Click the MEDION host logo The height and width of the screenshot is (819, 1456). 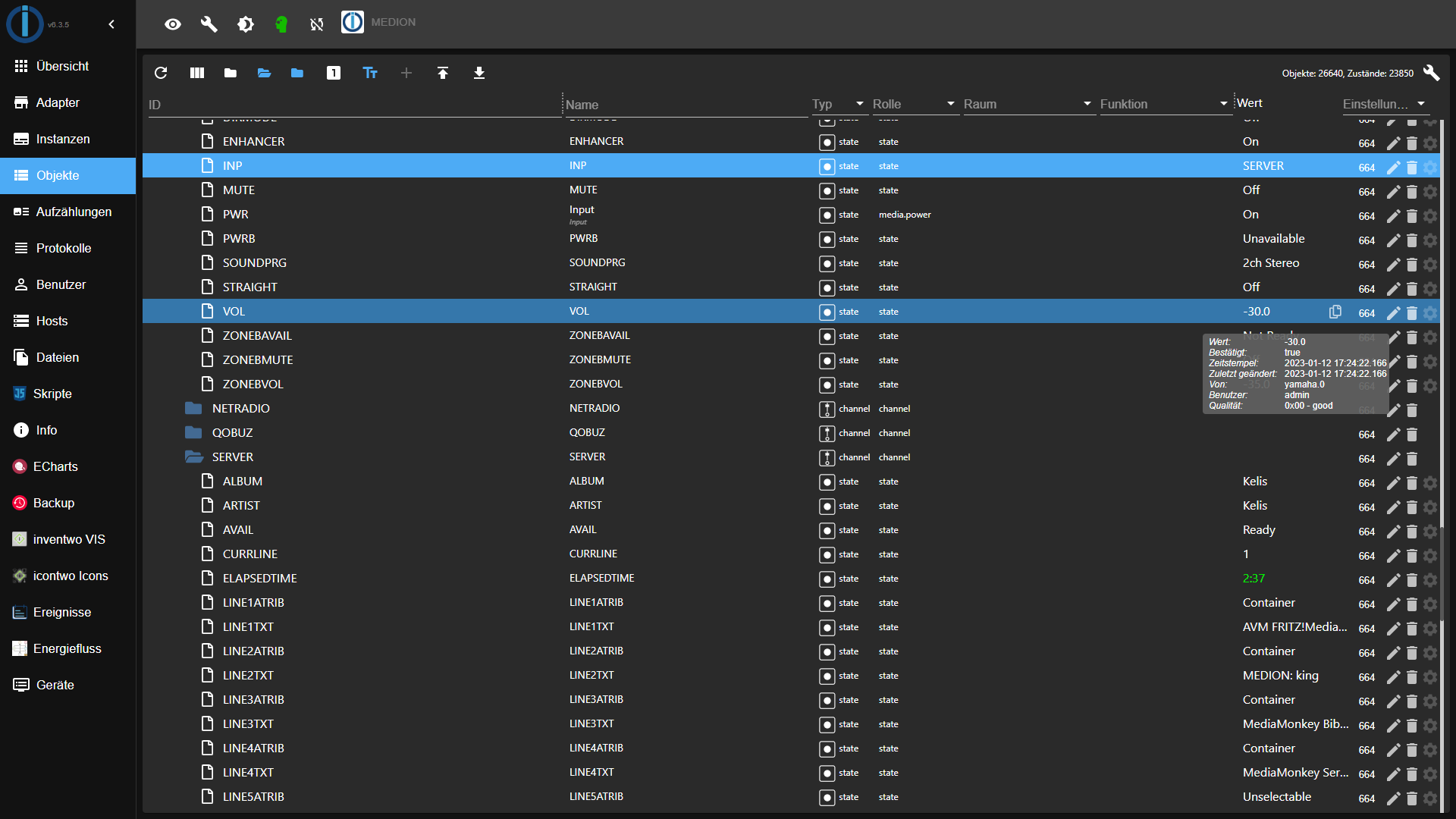point(353,22)
